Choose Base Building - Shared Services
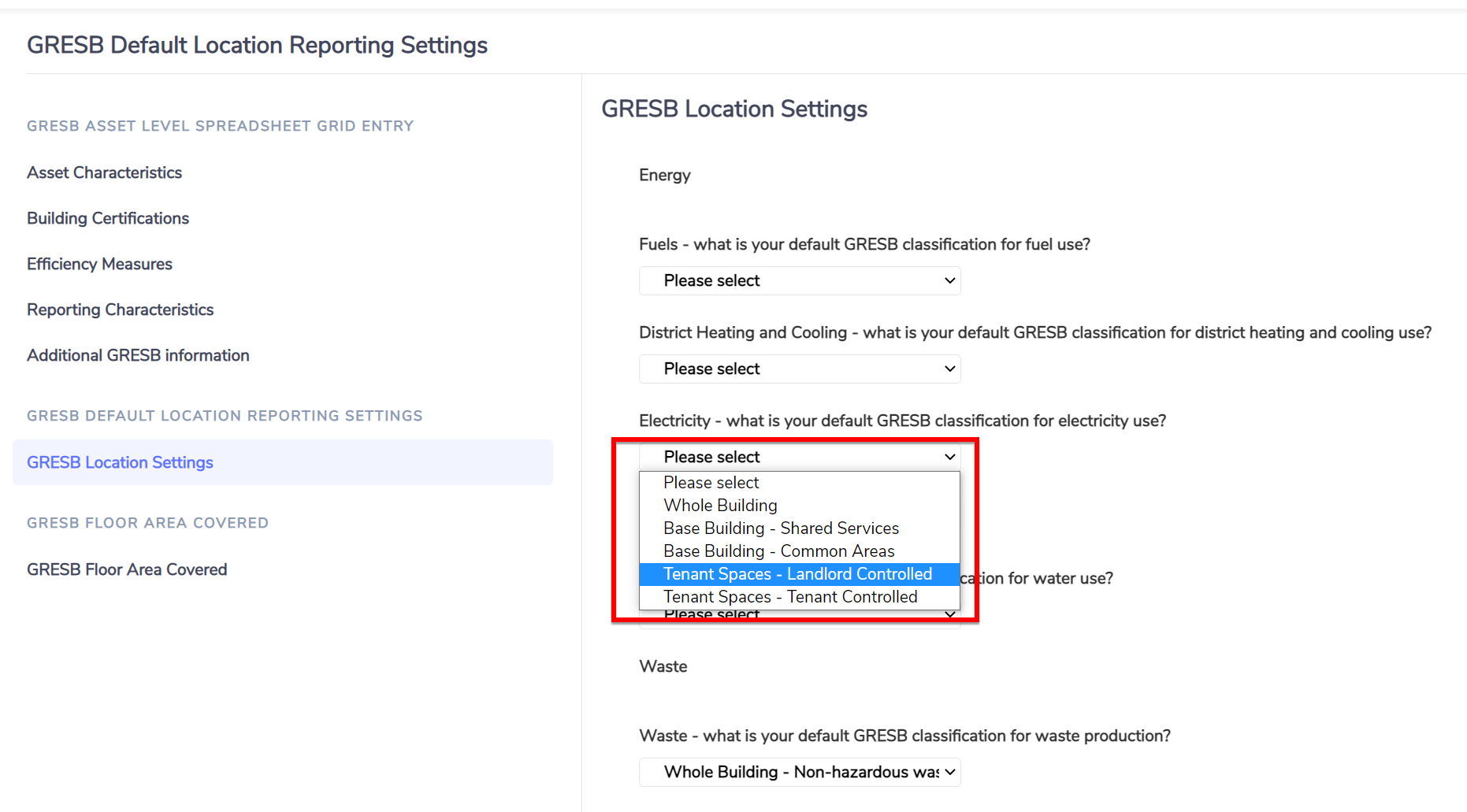 click(x=800, y=528)
